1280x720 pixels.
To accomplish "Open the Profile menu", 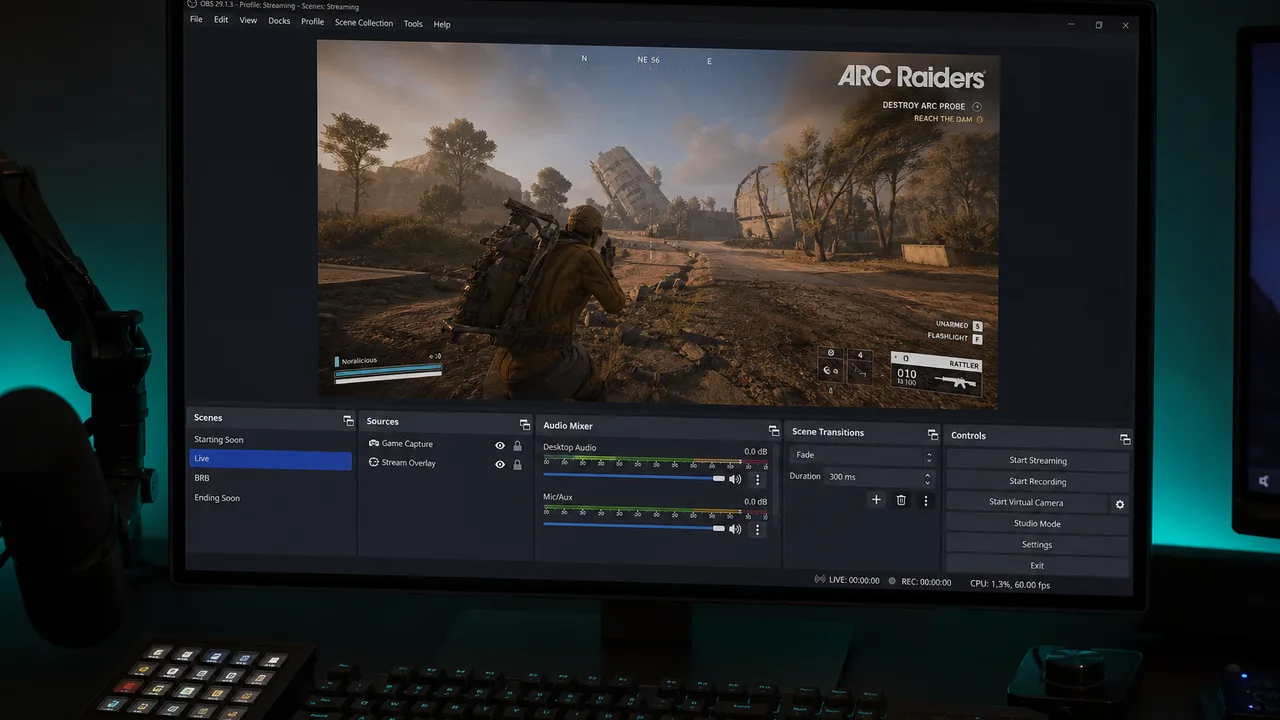I will coord(313,22).
